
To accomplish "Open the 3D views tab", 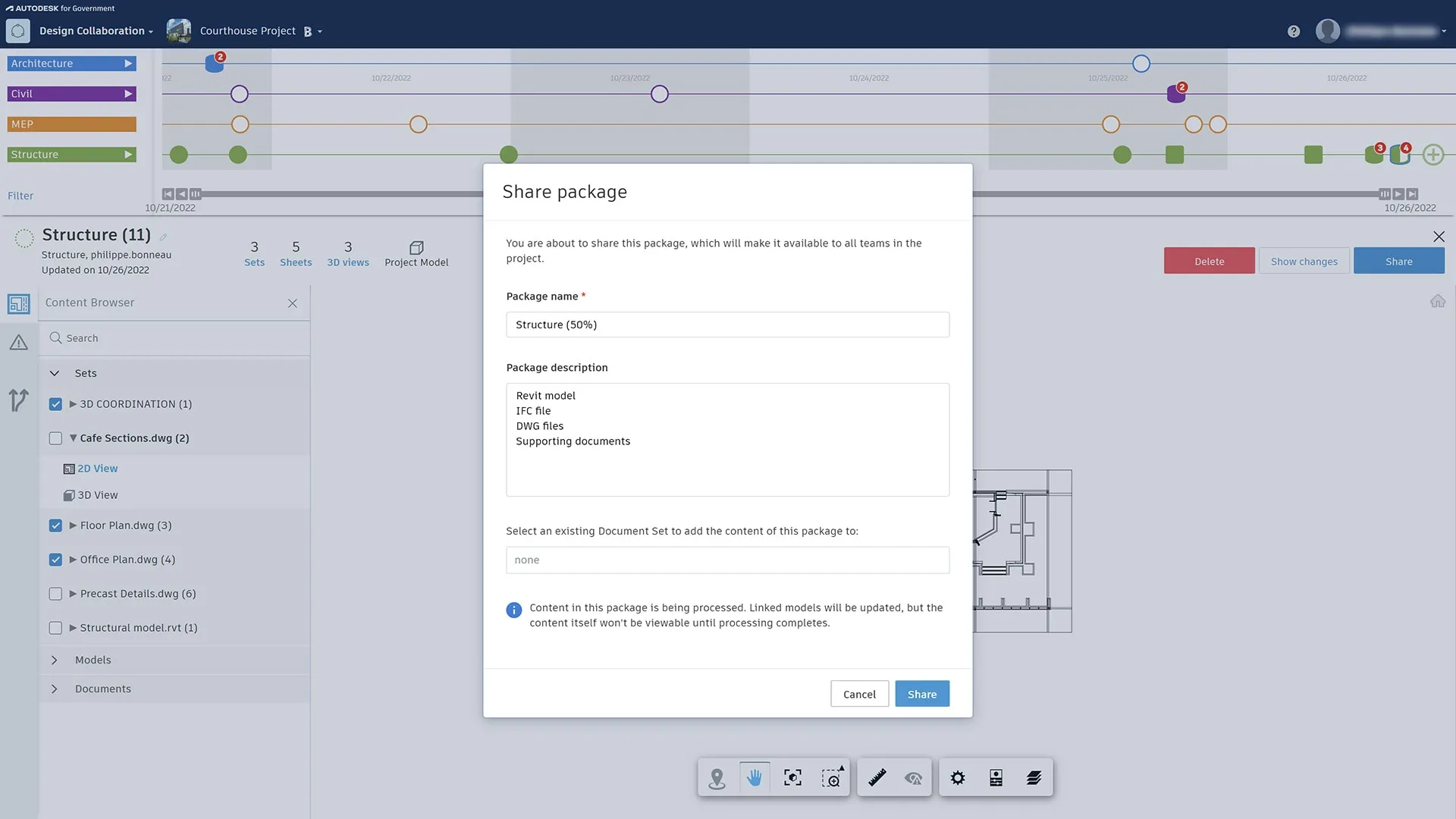I will [x=348, y=253].
